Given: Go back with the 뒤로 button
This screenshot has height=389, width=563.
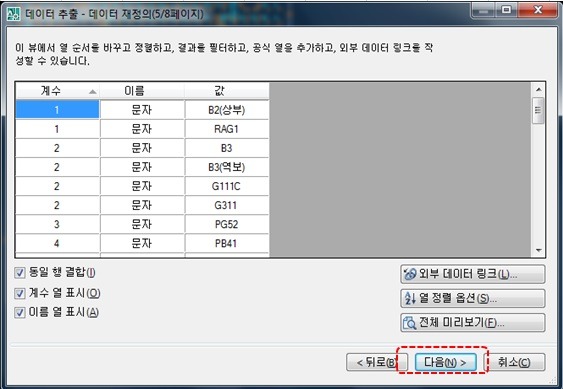Looking at the screenshot, I should click(376, 362).
